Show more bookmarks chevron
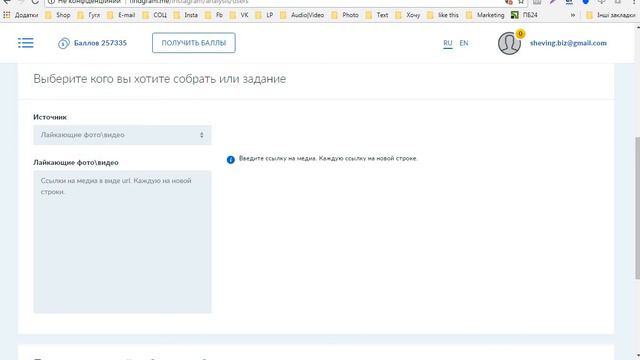The width and height of the screenshot is (640, 360). (x=573, y=15)
